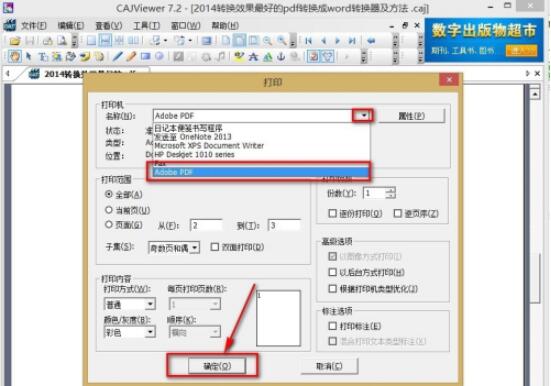Click the music note toolbar icon
The height and width of the screenshot is (386, 551).
(x=221, y=56)
